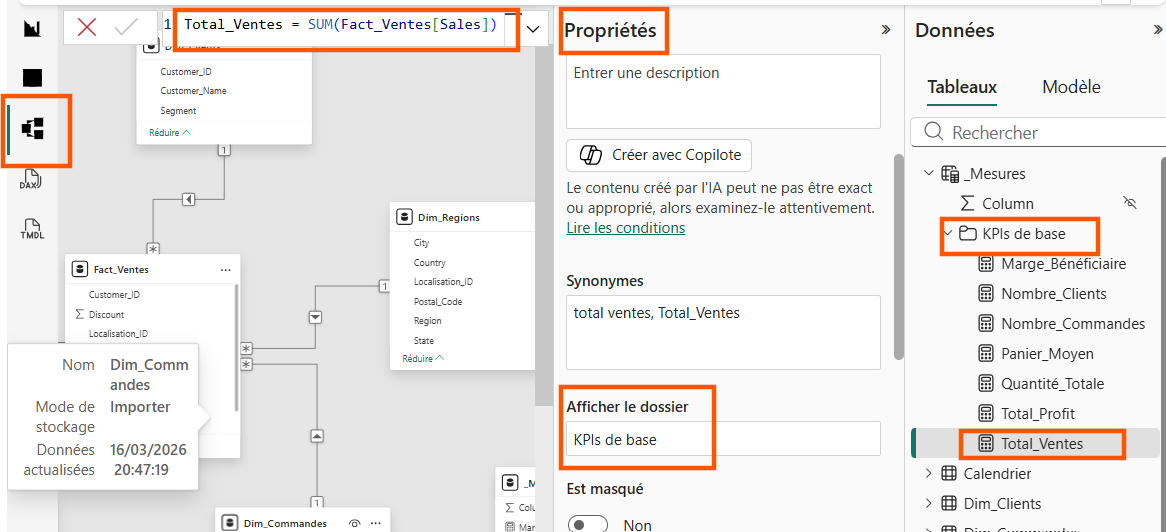
Task: Toggle the Est masqué switch
Action: pyautogui.click(x=587, y=525)
